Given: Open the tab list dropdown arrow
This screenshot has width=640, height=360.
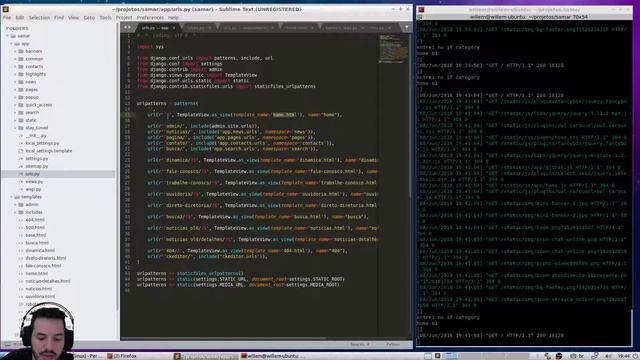Looking at the screenshot, I should click(x=407, y=27).
